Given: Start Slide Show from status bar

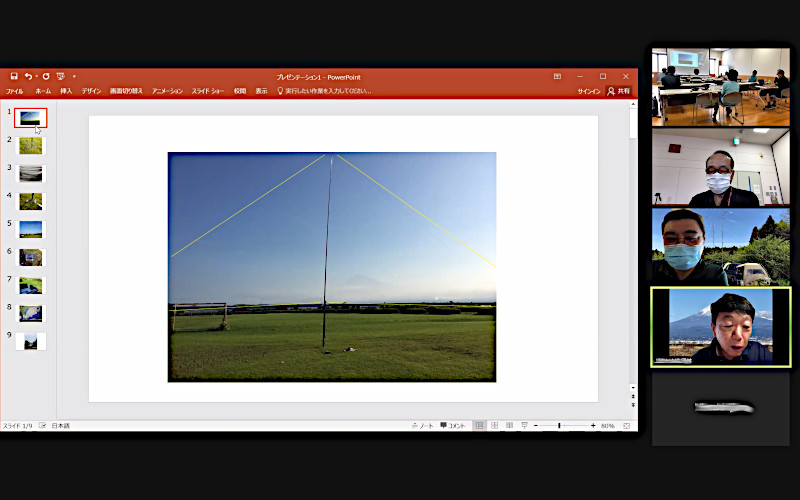Looking at the screenshot, I should pyautogui.click(x=524, y=426).
